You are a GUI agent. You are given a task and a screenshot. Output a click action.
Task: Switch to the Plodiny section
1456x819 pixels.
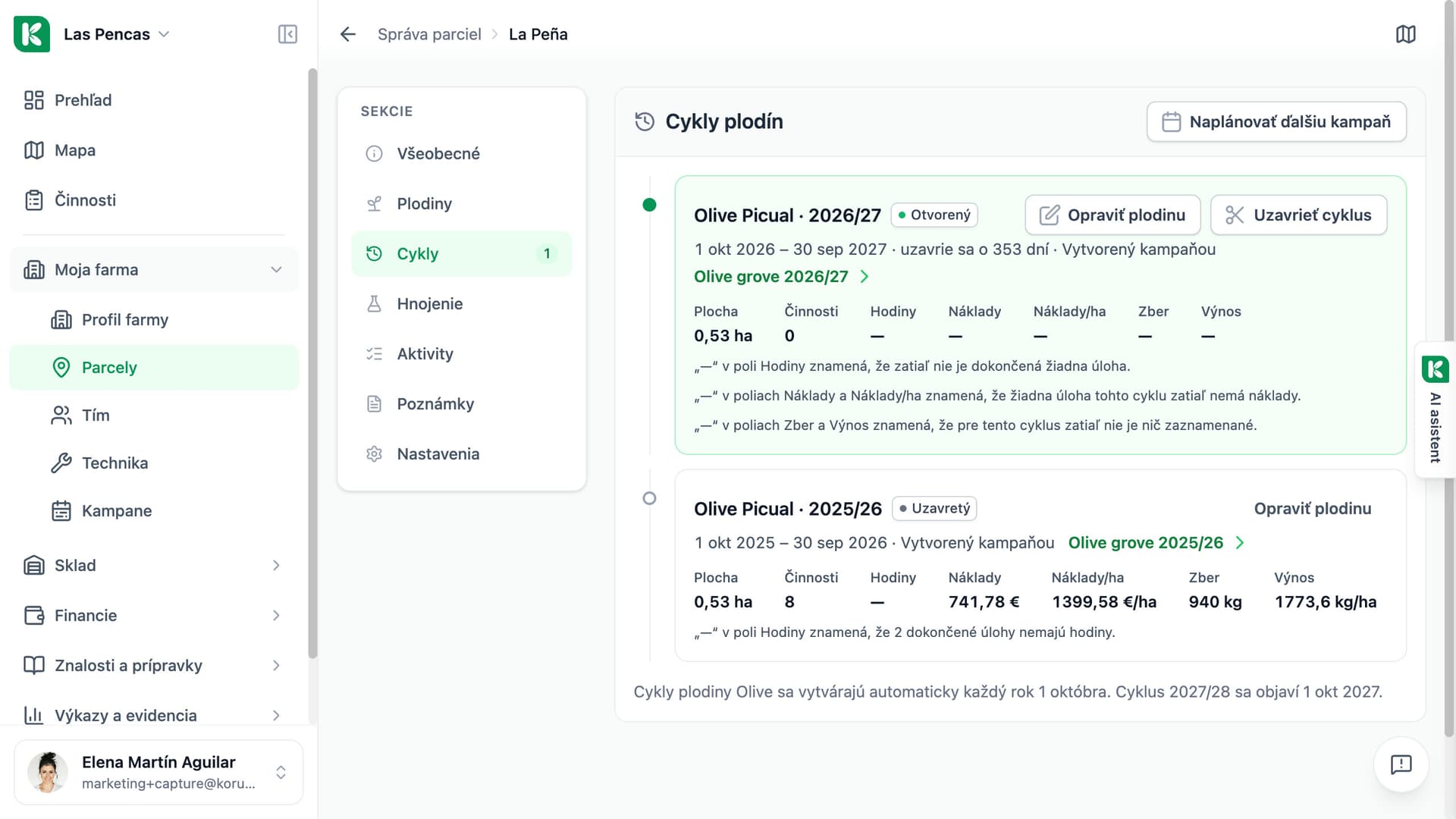(x=461, y=203)
